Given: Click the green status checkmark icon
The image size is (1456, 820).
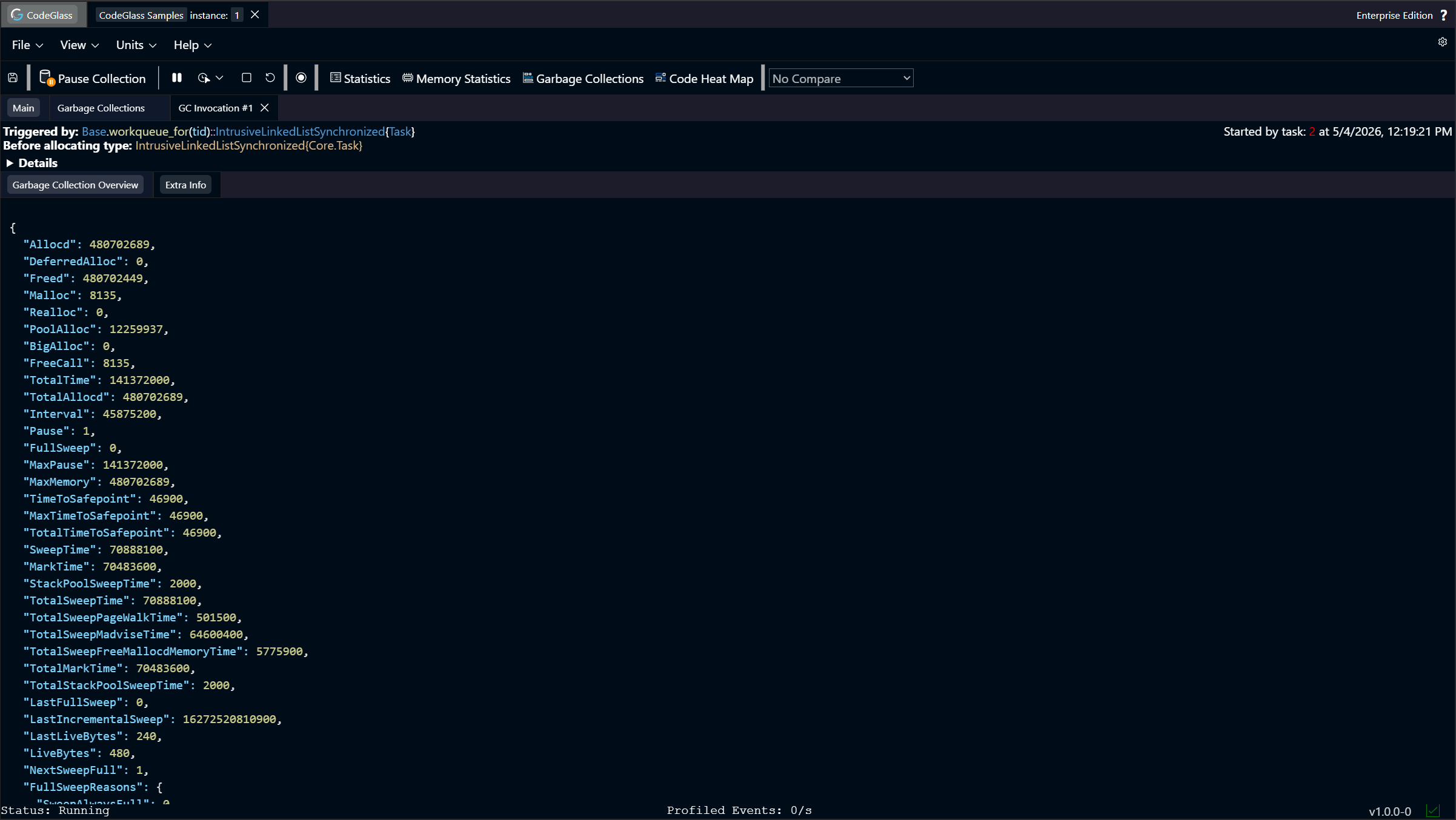Looking at the screenshot, I should [1433, 810].
